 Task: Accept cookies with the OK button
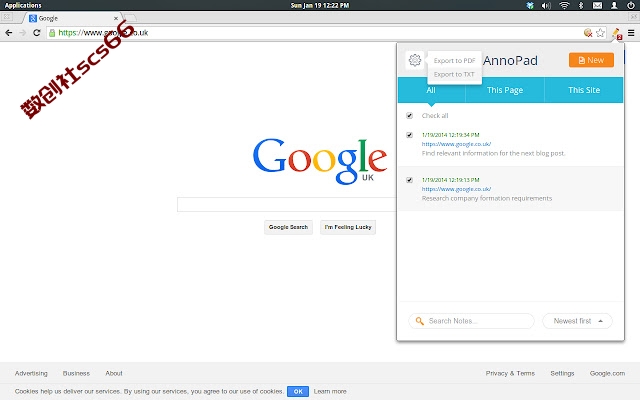[x=298, y=391]
